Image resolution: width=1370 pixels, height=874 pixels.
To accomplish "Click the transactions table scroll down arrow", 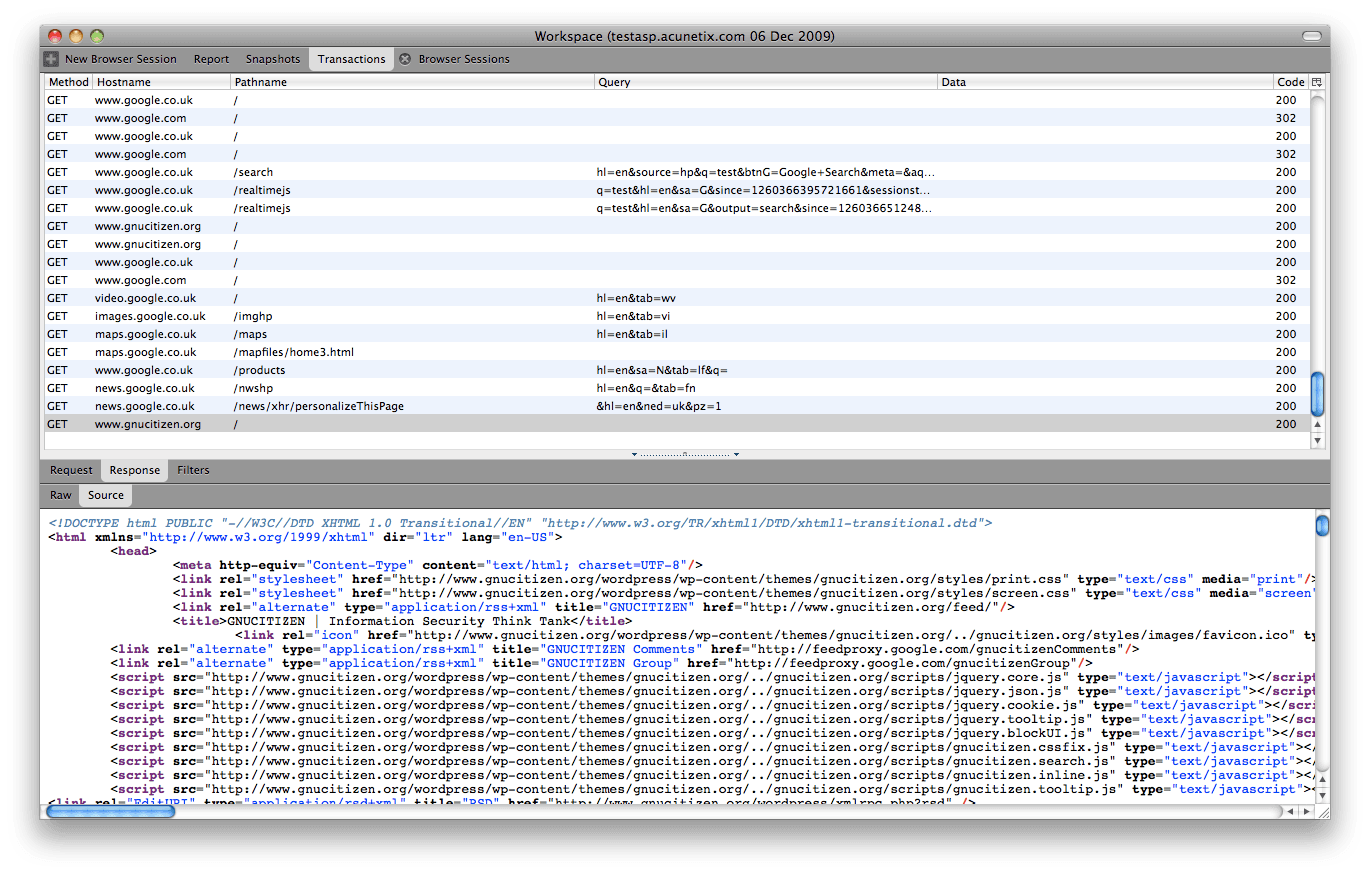I will pos(1317,440).
